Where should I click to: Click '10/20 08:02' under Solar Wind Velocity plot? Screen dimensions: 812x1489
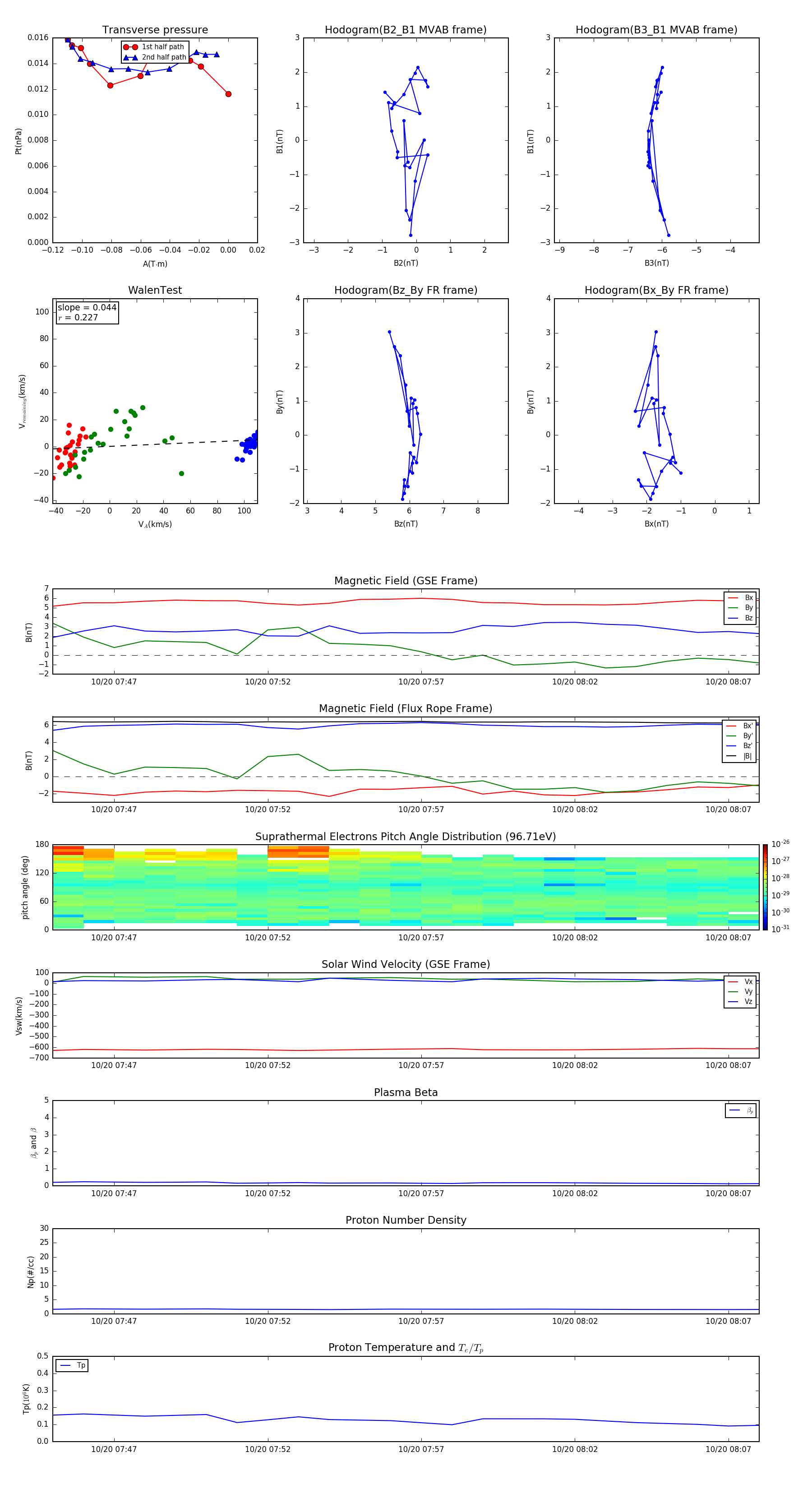click(574, 1065)
